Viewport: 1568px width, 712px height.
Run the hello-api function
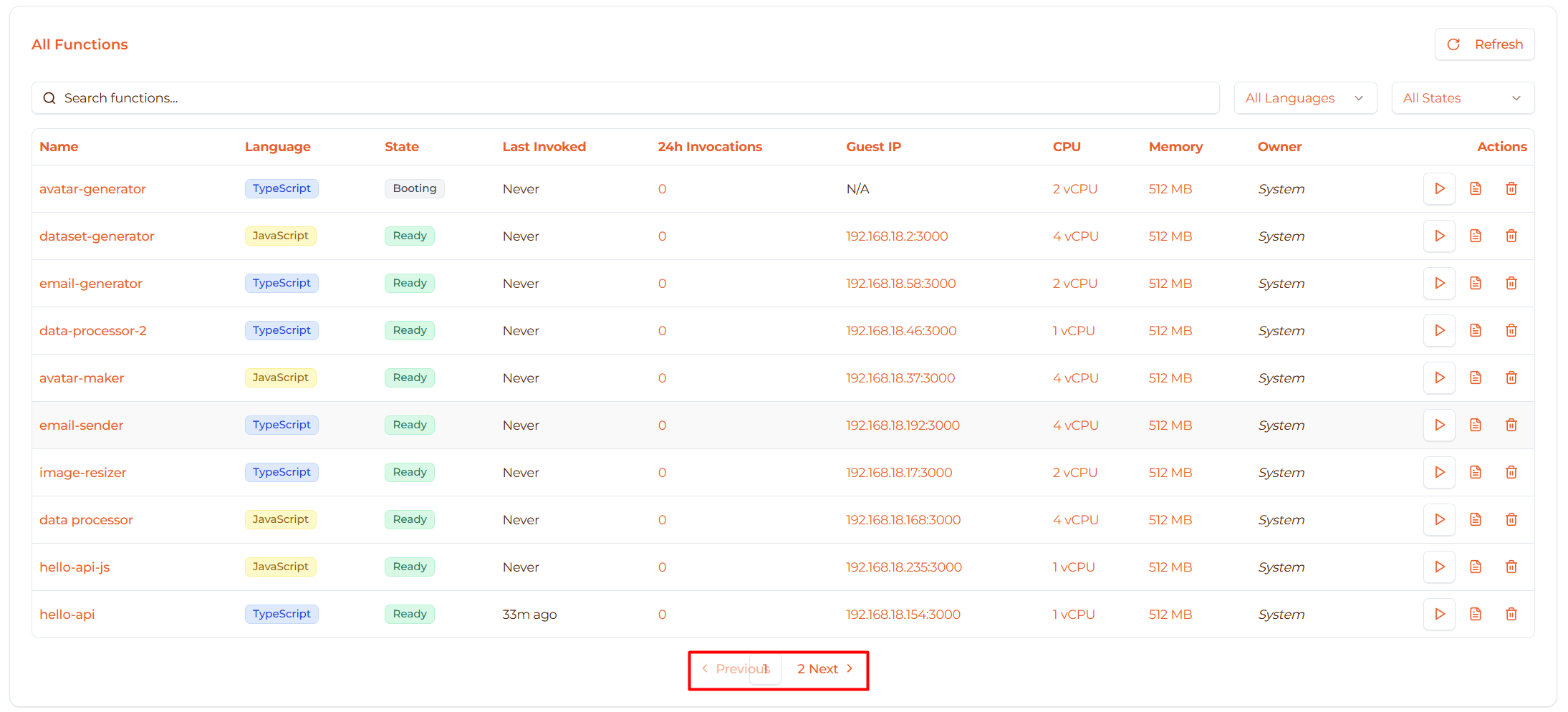coord(1439,614)
